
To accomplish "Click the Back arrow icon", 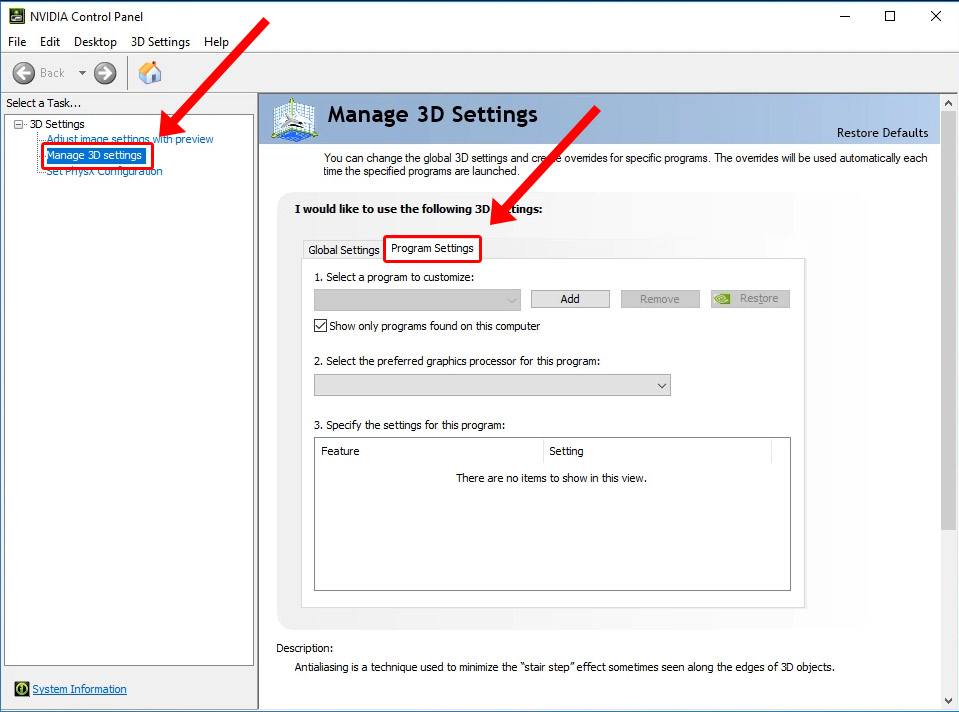I will click(x=24, y=73).
